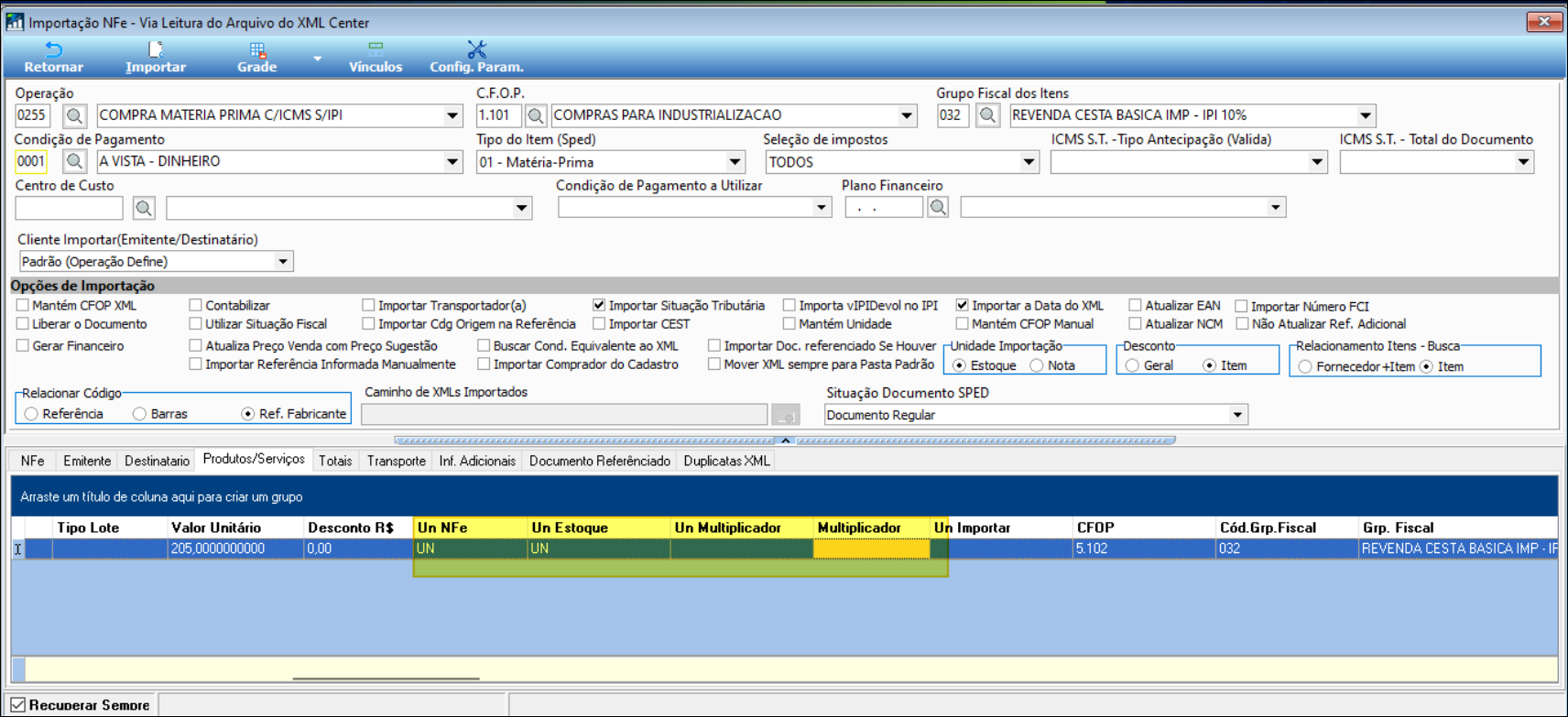Open the Situação Documento SPED dropdown

[1237, 415]
